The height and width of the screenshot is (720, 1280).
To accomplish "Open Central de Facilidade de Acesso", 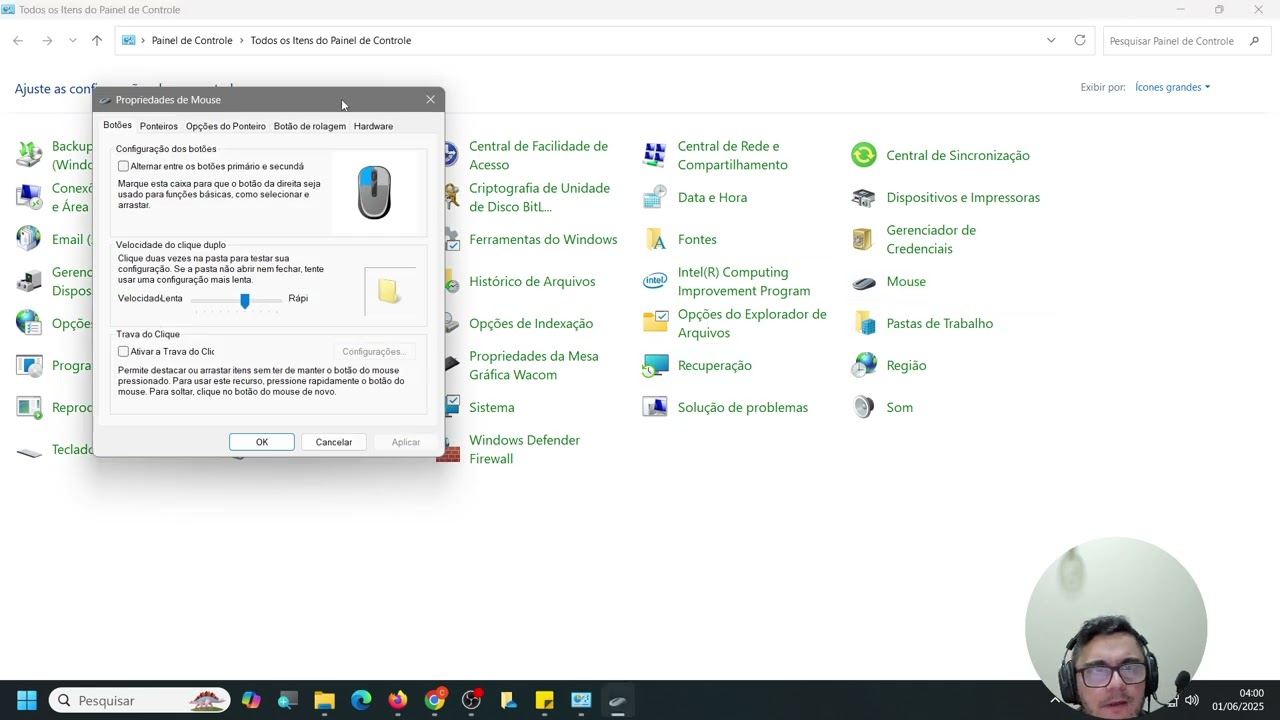I will pyautogui.click(x=538, y=155).
